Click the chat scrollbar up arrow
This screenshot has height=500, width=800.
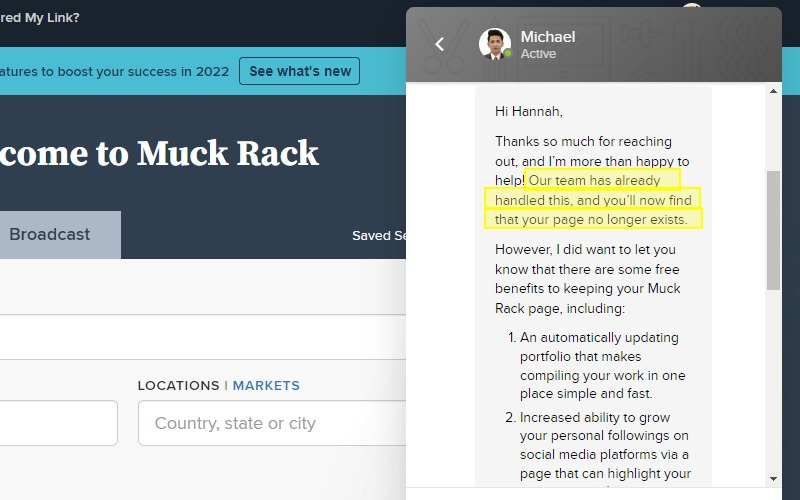[773, 91]
